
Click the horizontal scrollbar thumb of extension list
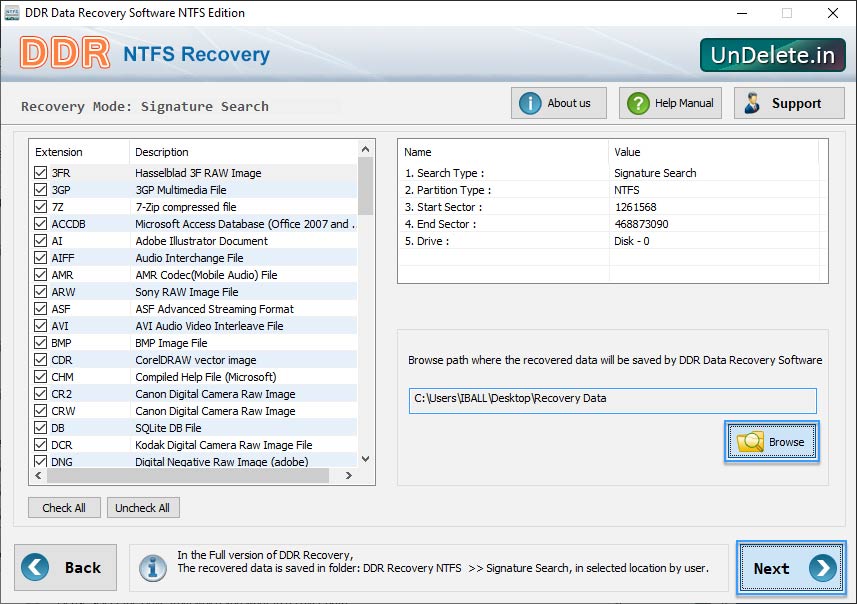(x=188, y=476)
